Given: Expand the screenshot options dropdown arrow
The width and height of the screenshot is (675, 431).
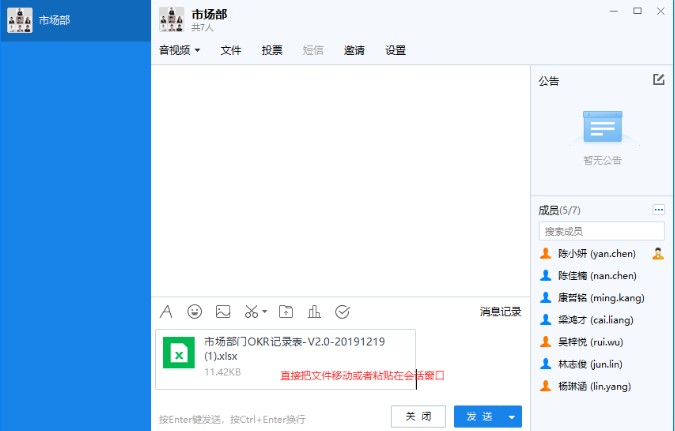Looking at the screenshot, I should click(265, 311).
